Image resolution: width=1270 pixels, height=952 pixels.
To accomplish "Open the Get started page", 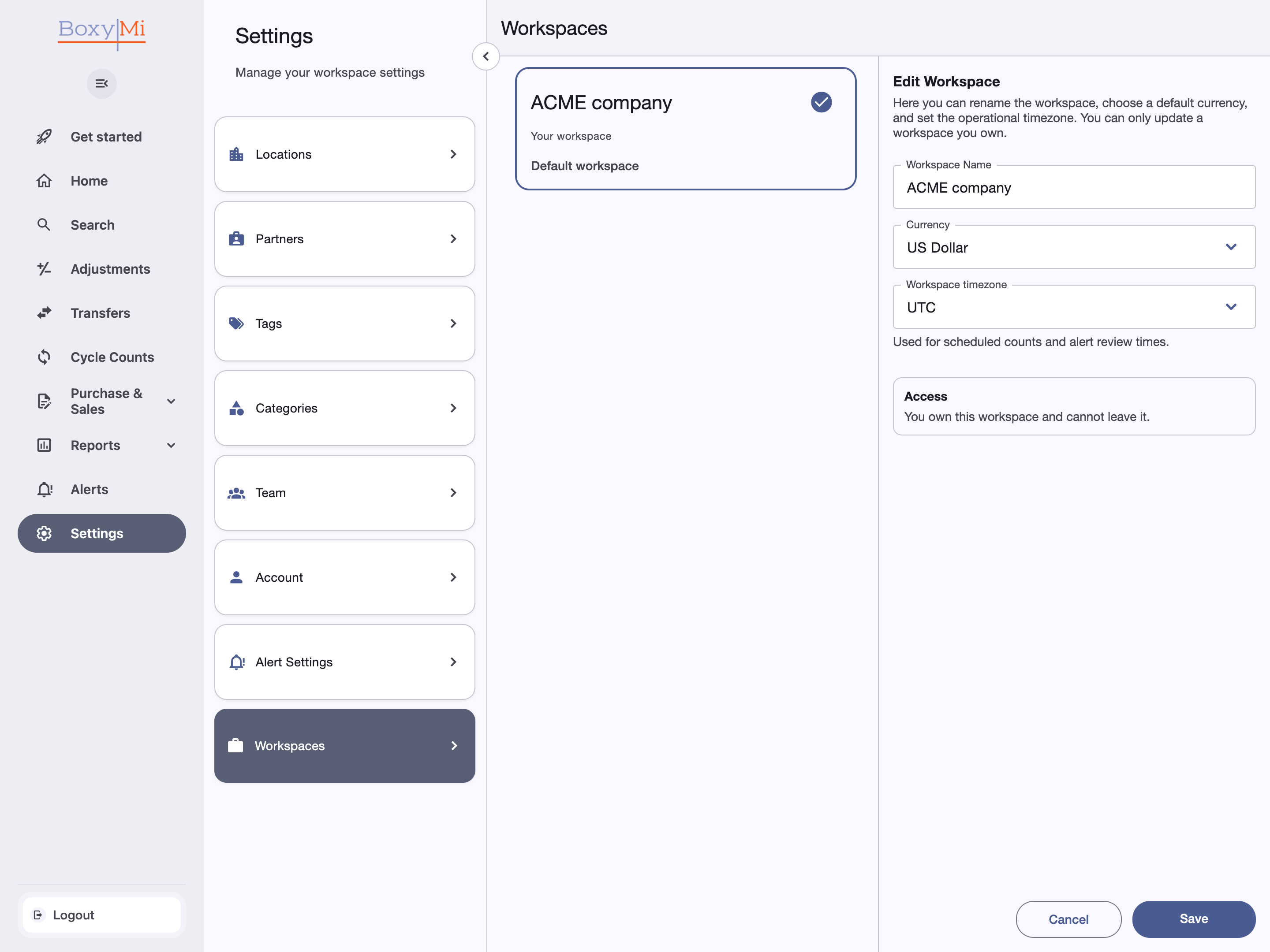I will point(101,137).
